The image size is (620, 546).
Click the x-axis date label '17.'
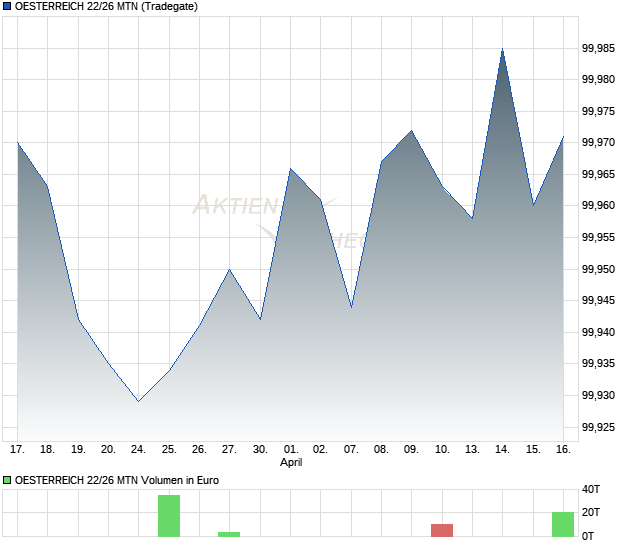[x=17, y=450]
